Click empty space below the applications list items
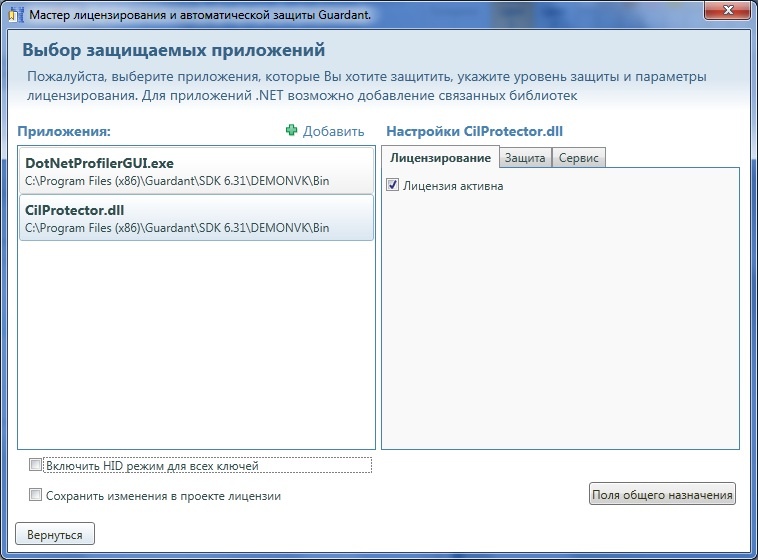Viewport: 758px width, 560px height. [197, 350]
